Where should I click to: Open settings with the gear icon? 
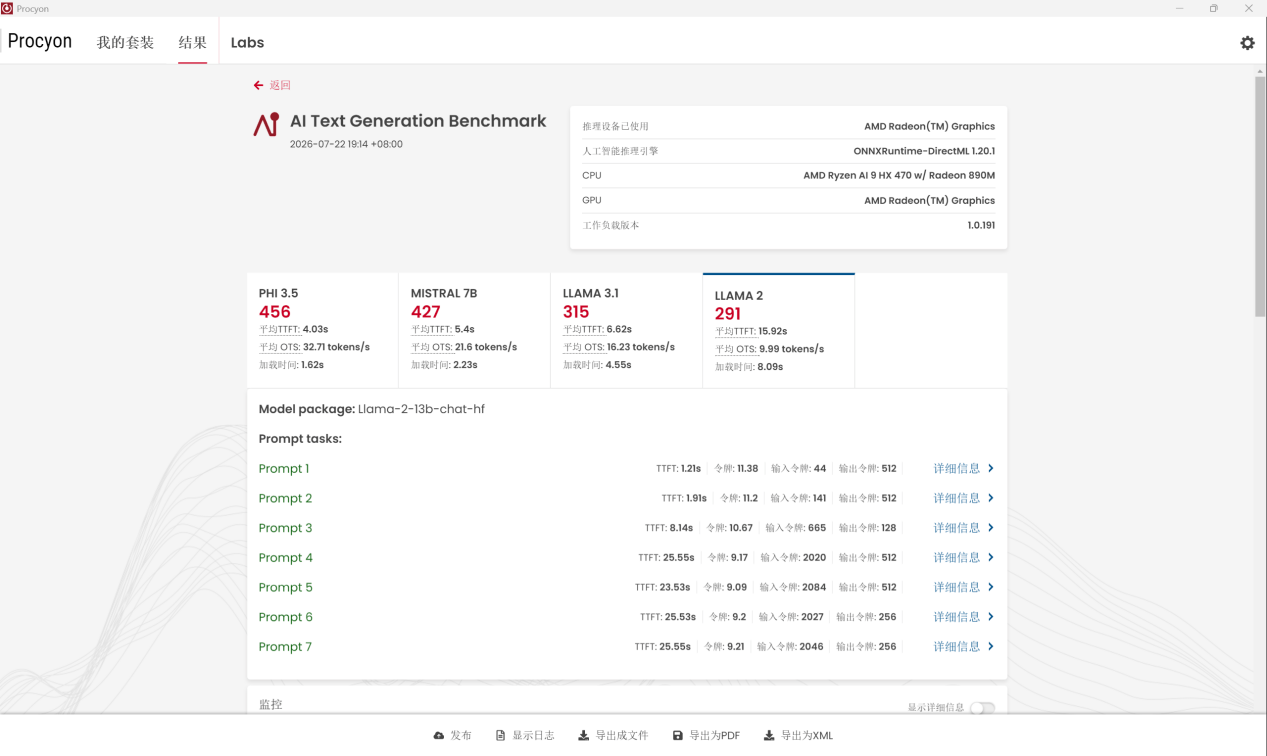pos(1247,43)
